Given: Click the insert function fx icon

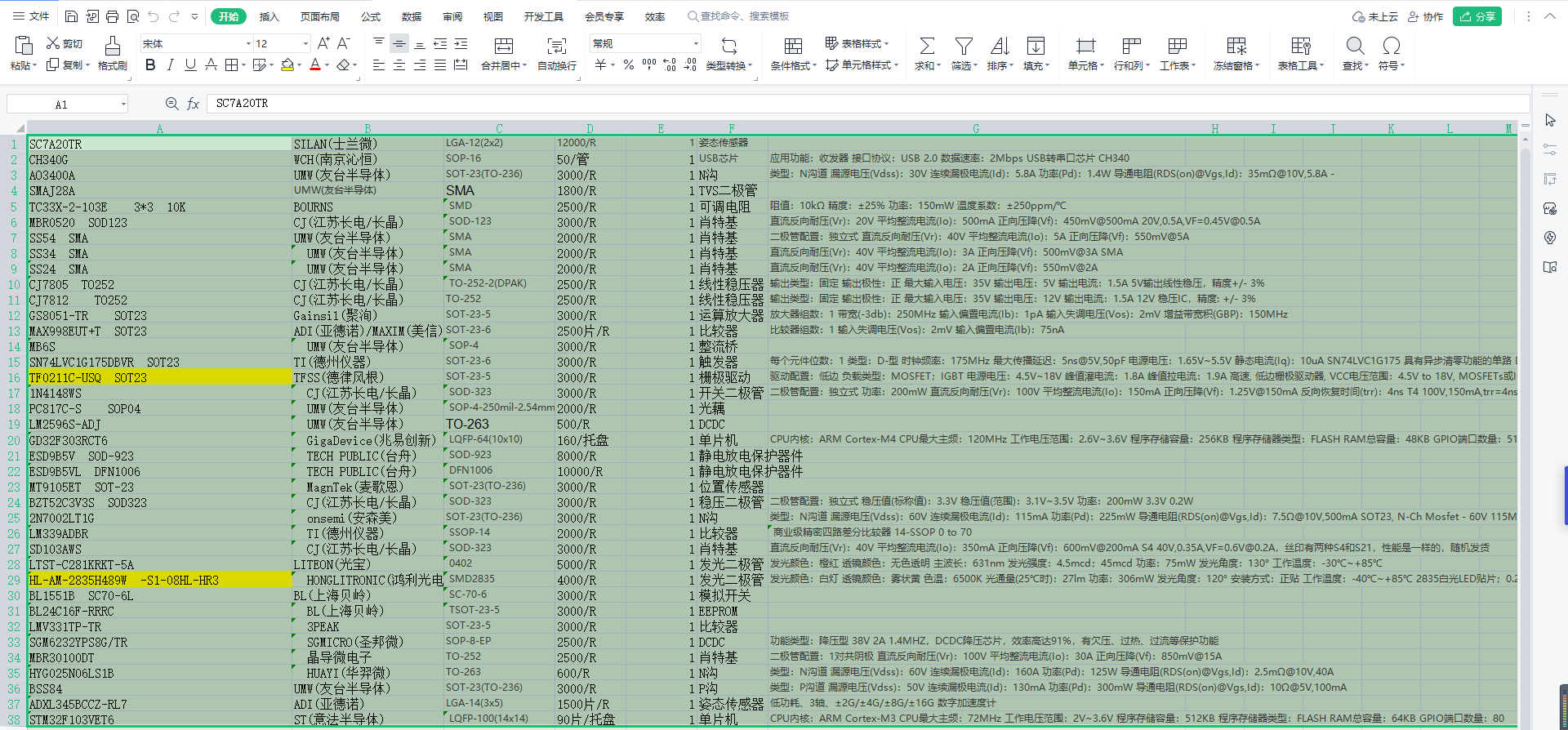Looking at the screenshot, I should [x=194, y=104].
